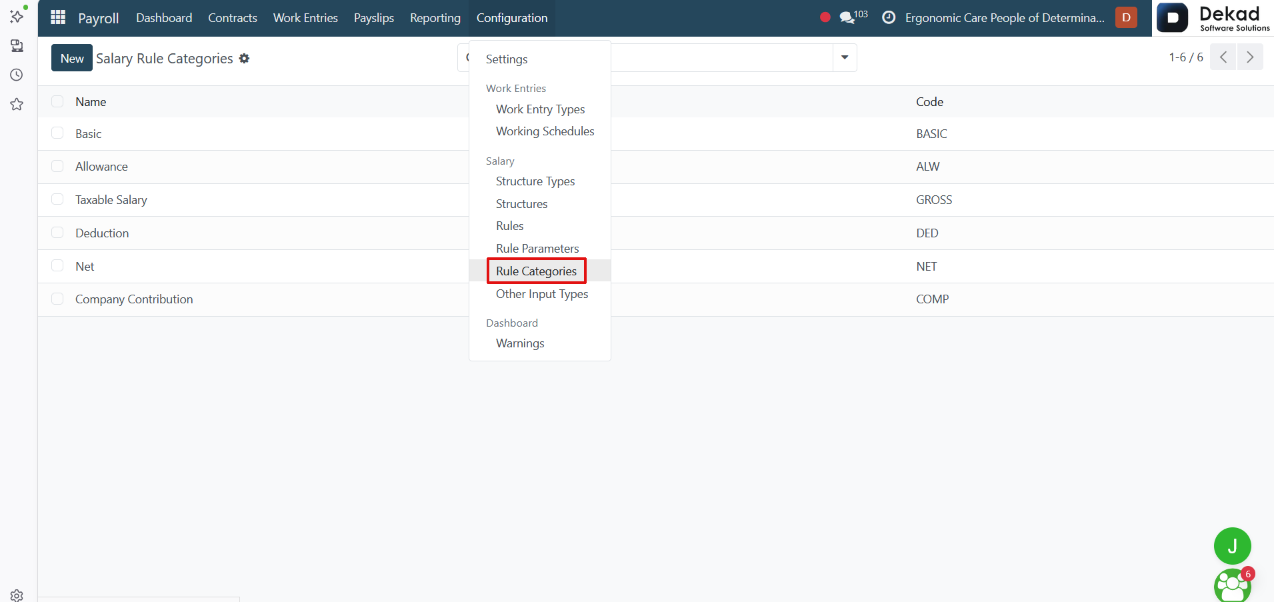
Task: Click the ALW code cell
Action: (928, 167)
